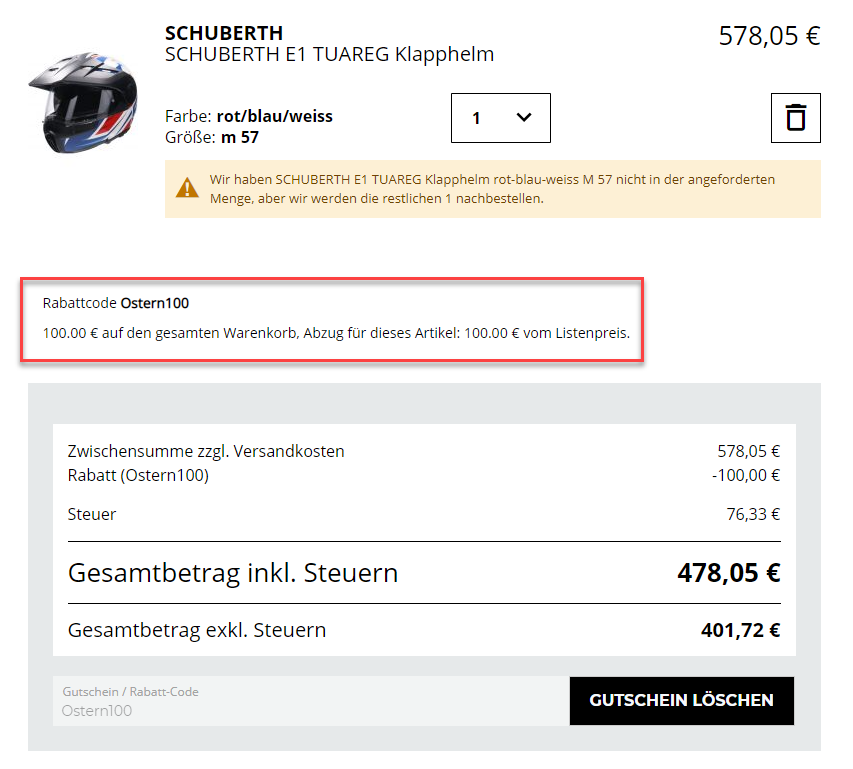The width and height of the screenshot is (853, 769).
Task: Click the orange warning triangle icon
Action: click(x=187, y=187)
